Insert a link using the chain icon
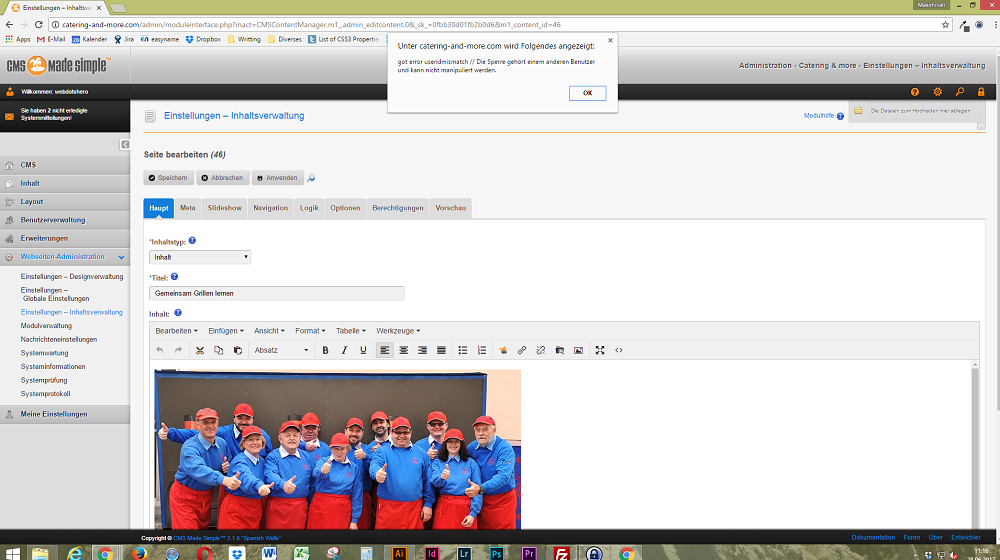 pyautogui.click(x=522, y=350)
